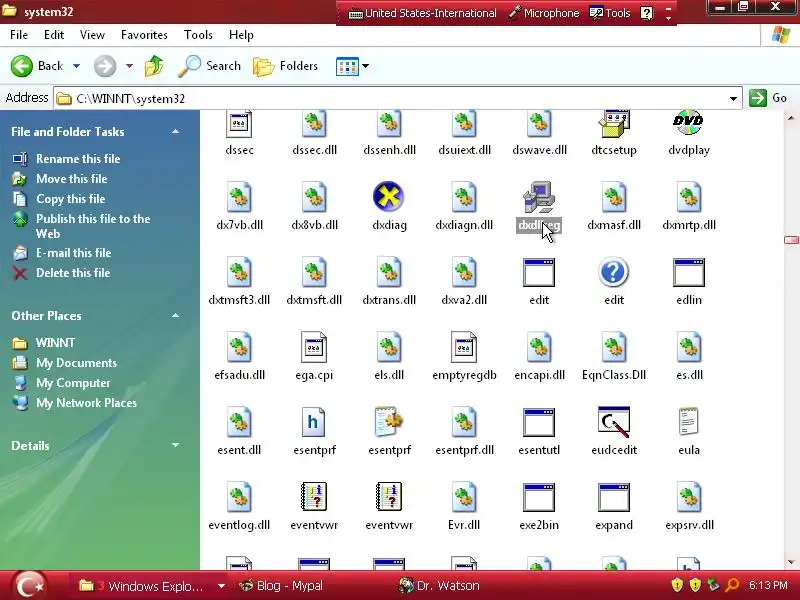Image resolution: width=800 pixels, height=600 pixels.
Task: Toggle the Folders pane
Action: click(x=286, y=66)
